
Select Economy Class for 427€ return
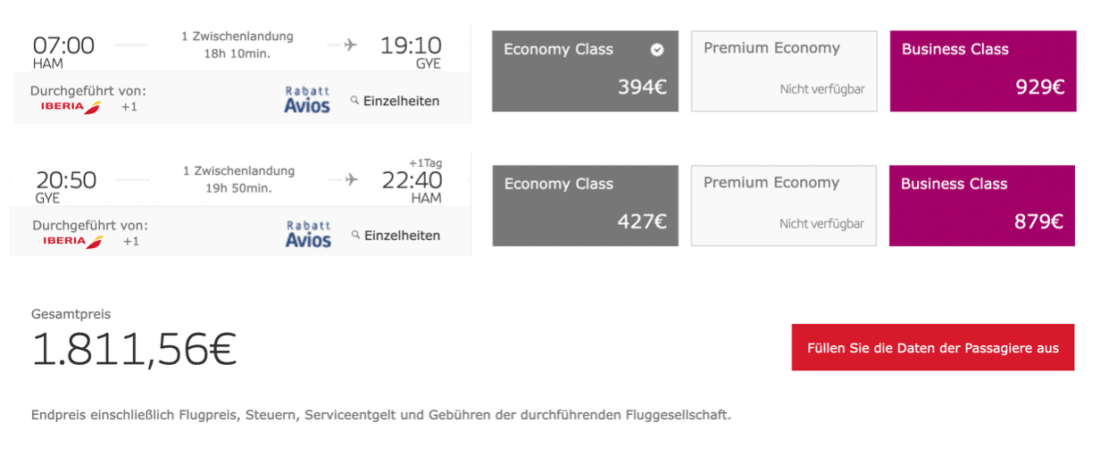(585, 205)
